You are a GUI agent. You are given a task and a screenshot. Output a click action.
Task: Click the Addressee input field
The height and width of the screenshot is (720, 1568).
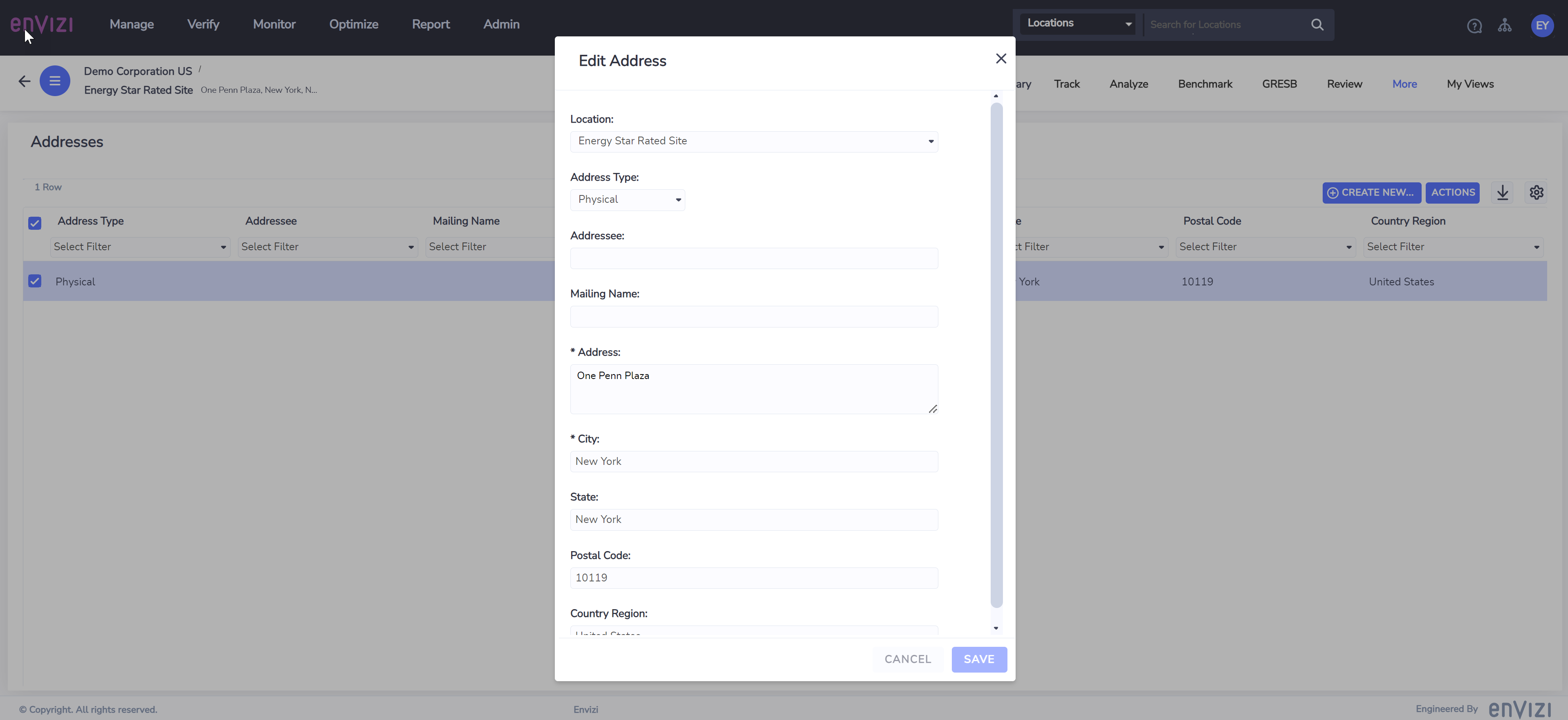[754, 258]
